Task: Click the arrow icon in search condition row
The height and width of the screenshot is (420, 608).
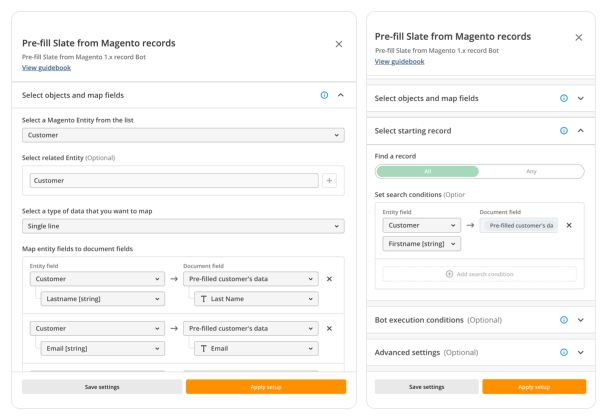Action: click(470, 225)
